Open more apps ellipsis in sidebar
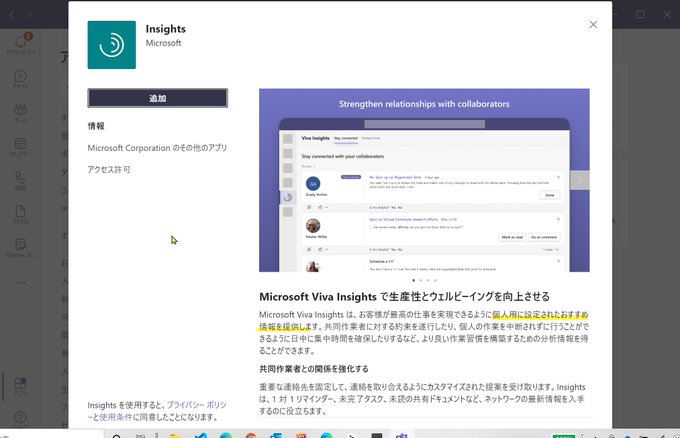The width and height of the screenshot is (680, 438). (20, 283)
